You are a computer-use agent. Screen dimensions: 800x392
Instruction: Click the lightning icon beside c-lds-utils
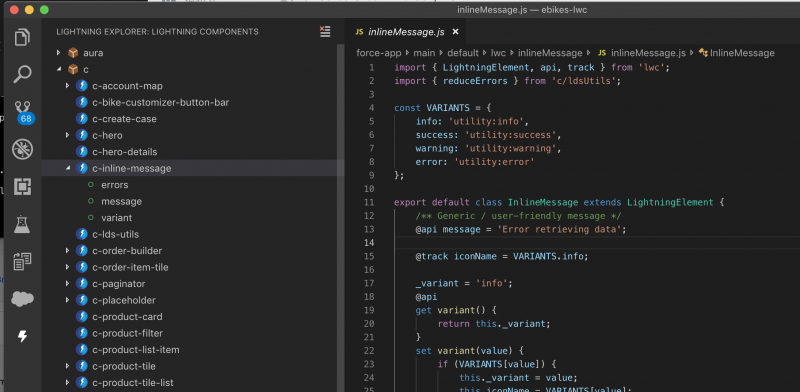(82, 234)
